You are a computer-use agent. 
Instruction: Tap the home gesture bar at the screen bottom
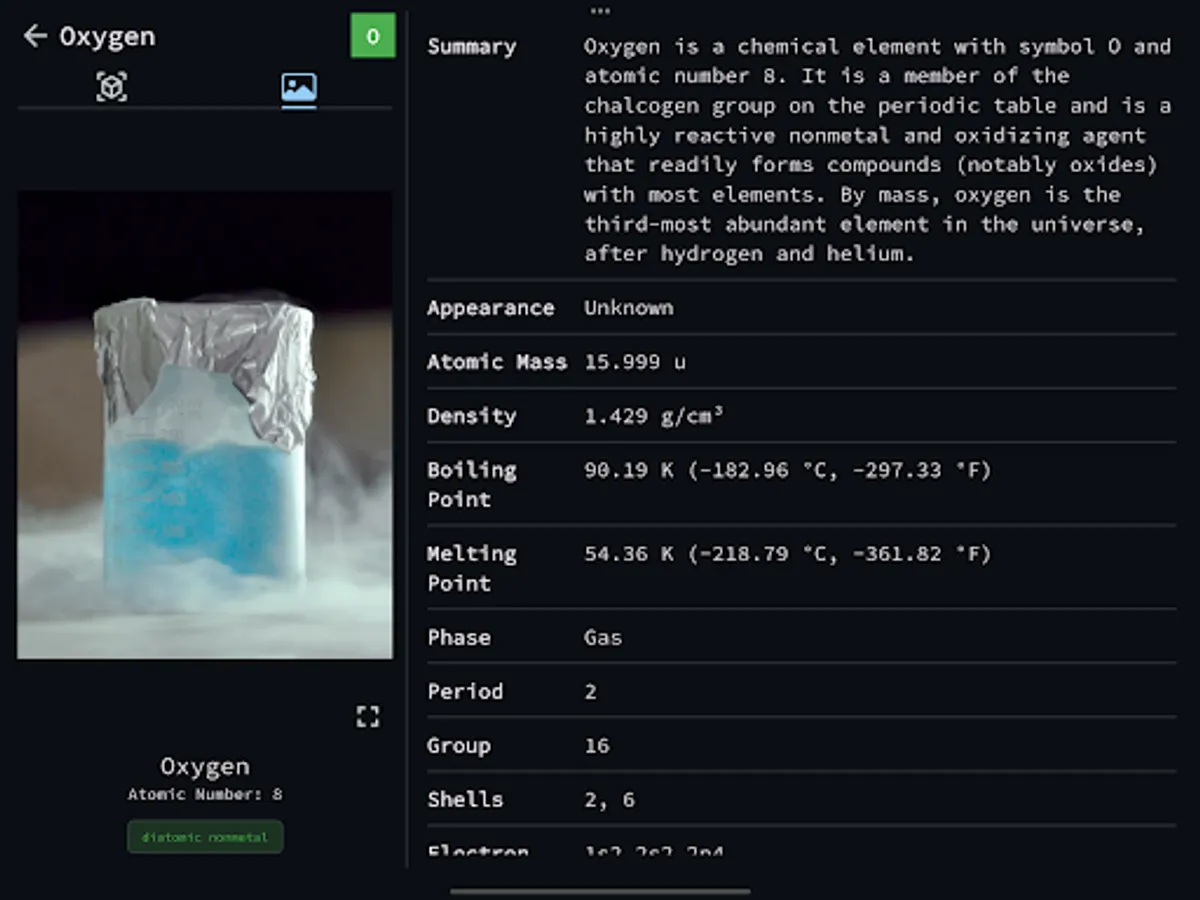[x=600, y=891]
